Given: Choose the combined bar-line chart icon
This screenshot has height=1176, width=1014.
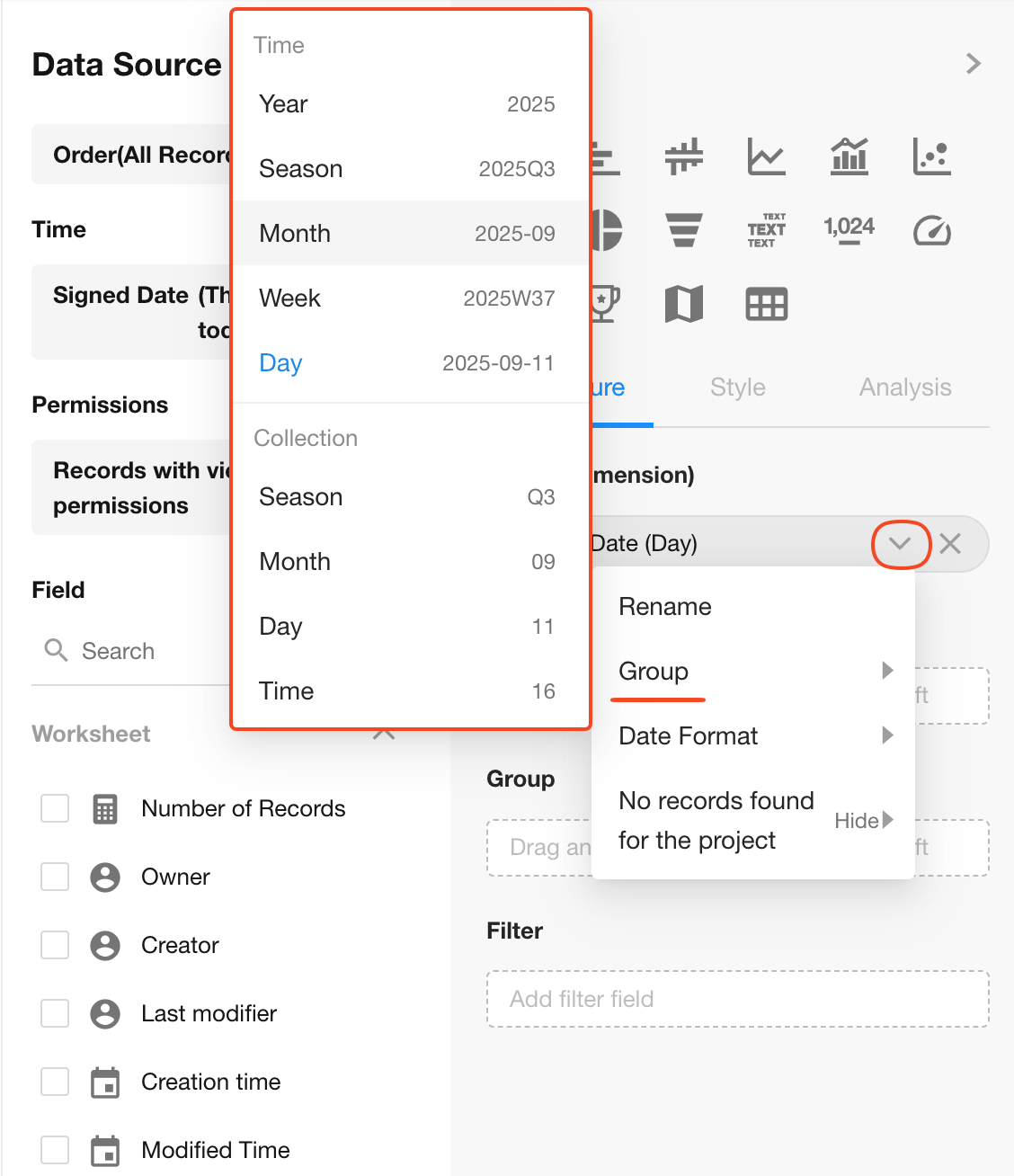Looking at the screenshot, I should [849, 157].
